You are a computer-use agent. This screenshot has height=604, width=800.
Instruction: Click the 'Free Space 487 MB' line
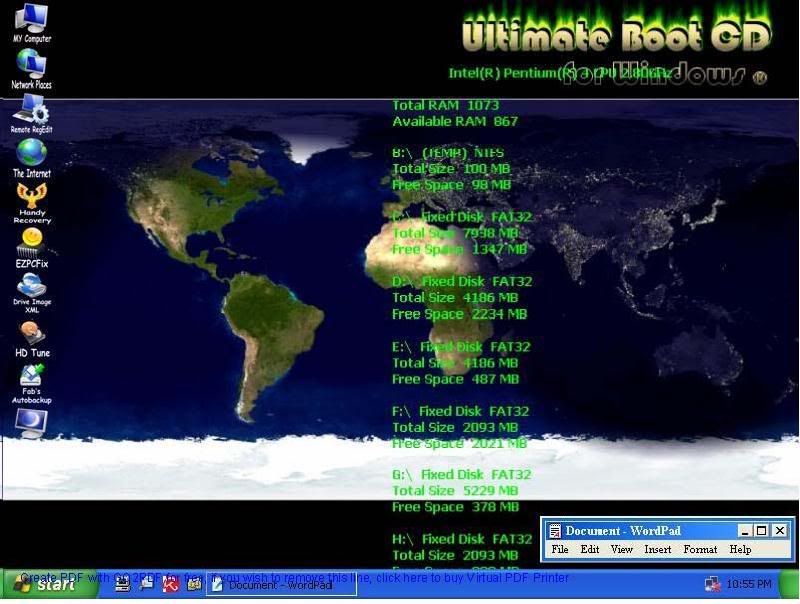[x=455, y=379]
